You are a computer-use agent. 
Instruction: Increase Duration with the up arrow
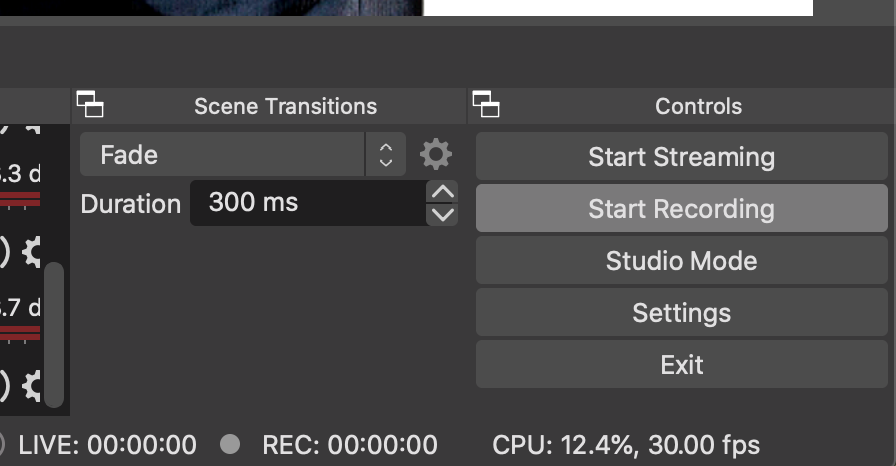click(443, 192)
